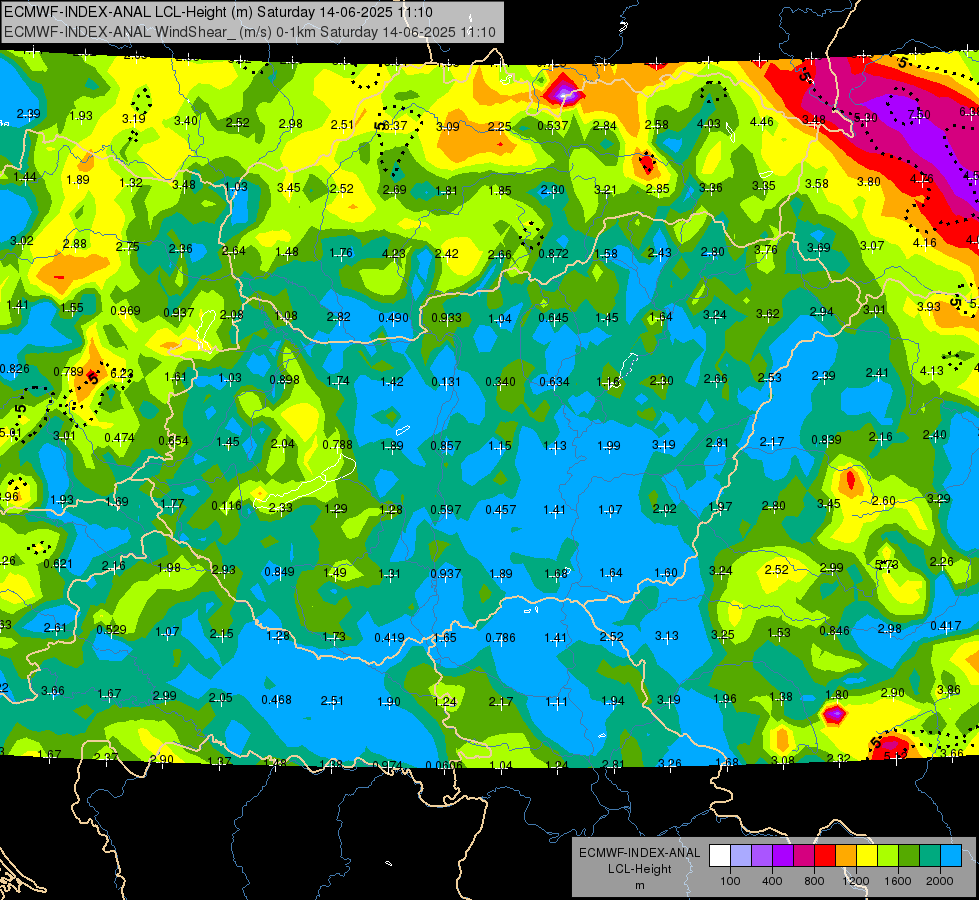Click the grid value 0.846
The image size is (979, 900).
point(835,630)
